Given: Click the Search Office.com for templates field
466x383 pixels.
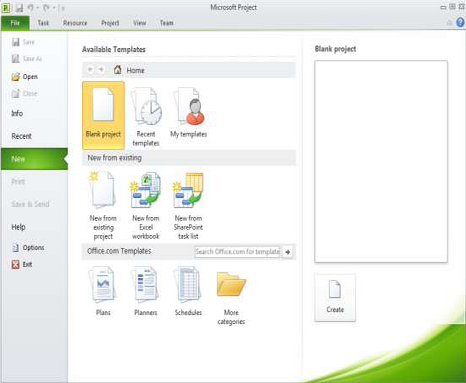Looking at the screenshot, I should [237, 252].
